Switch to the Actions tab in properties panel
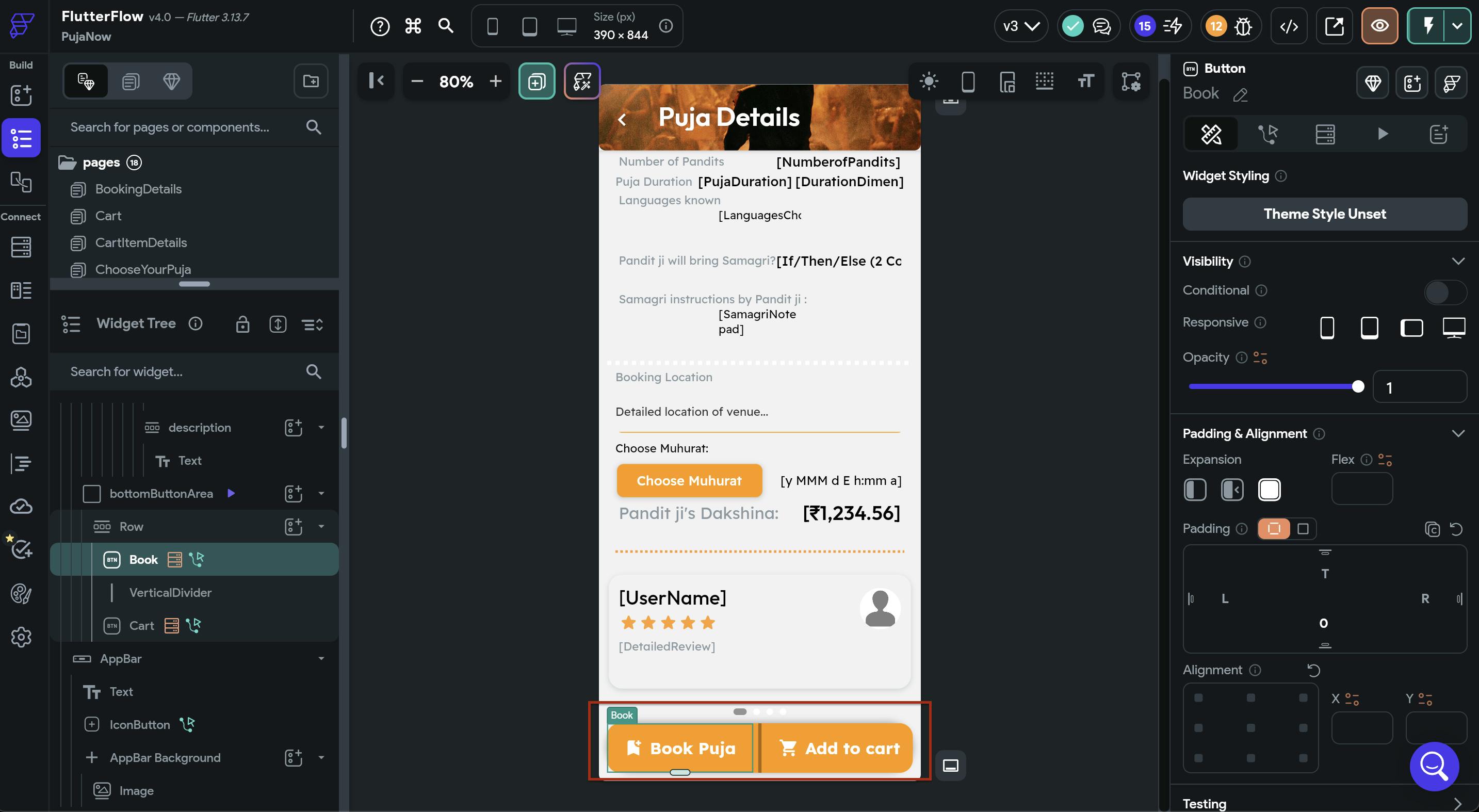1479x812 pixels. [1269, 134]
